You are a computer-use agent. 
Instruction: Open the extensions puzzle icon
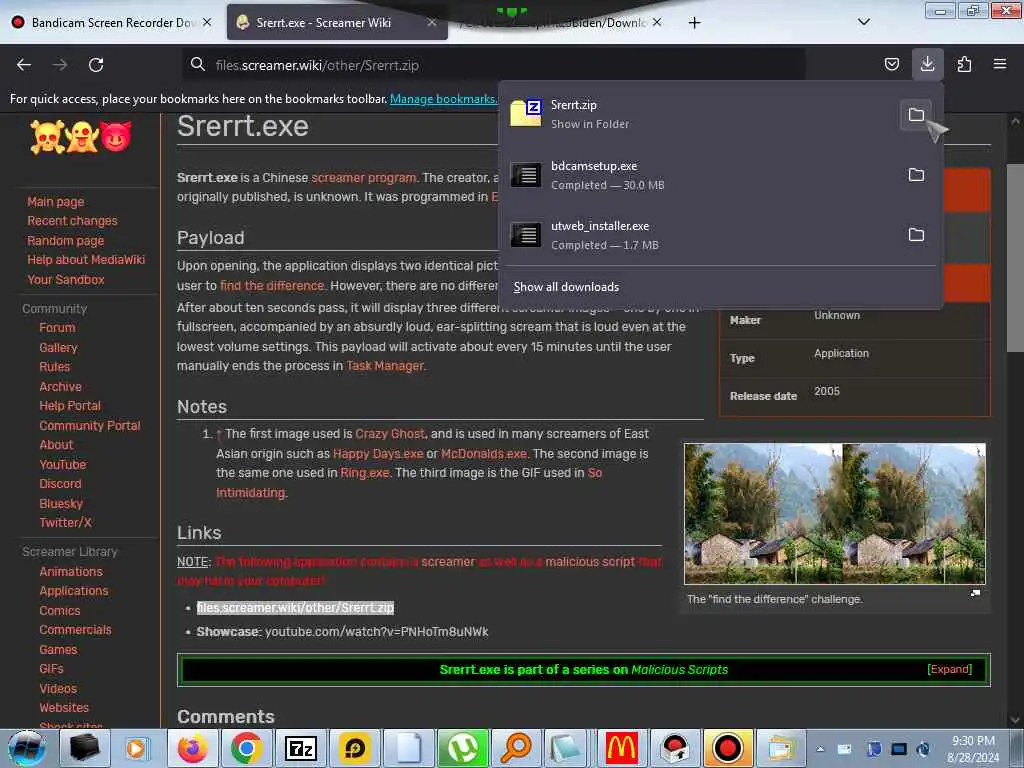(x=964, y=64)
